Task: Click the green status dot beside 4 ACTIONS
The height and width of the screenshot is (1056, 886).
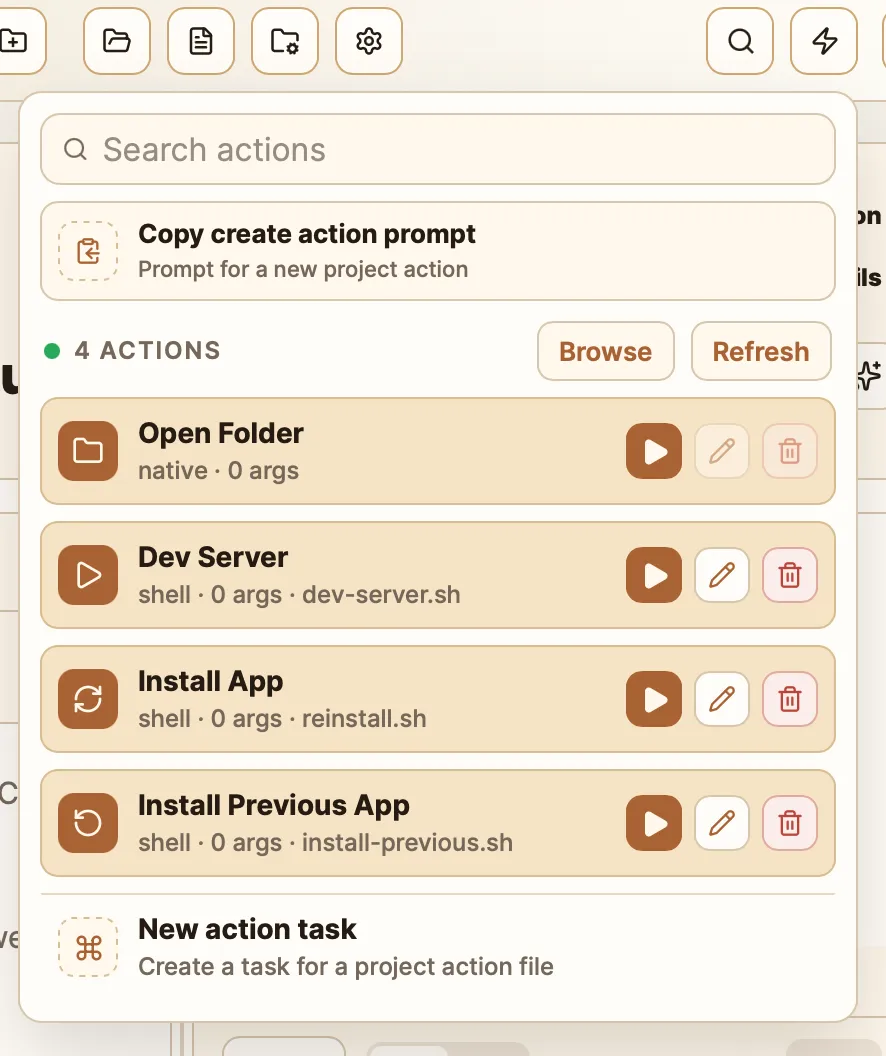Action: [x=52, y=351]
